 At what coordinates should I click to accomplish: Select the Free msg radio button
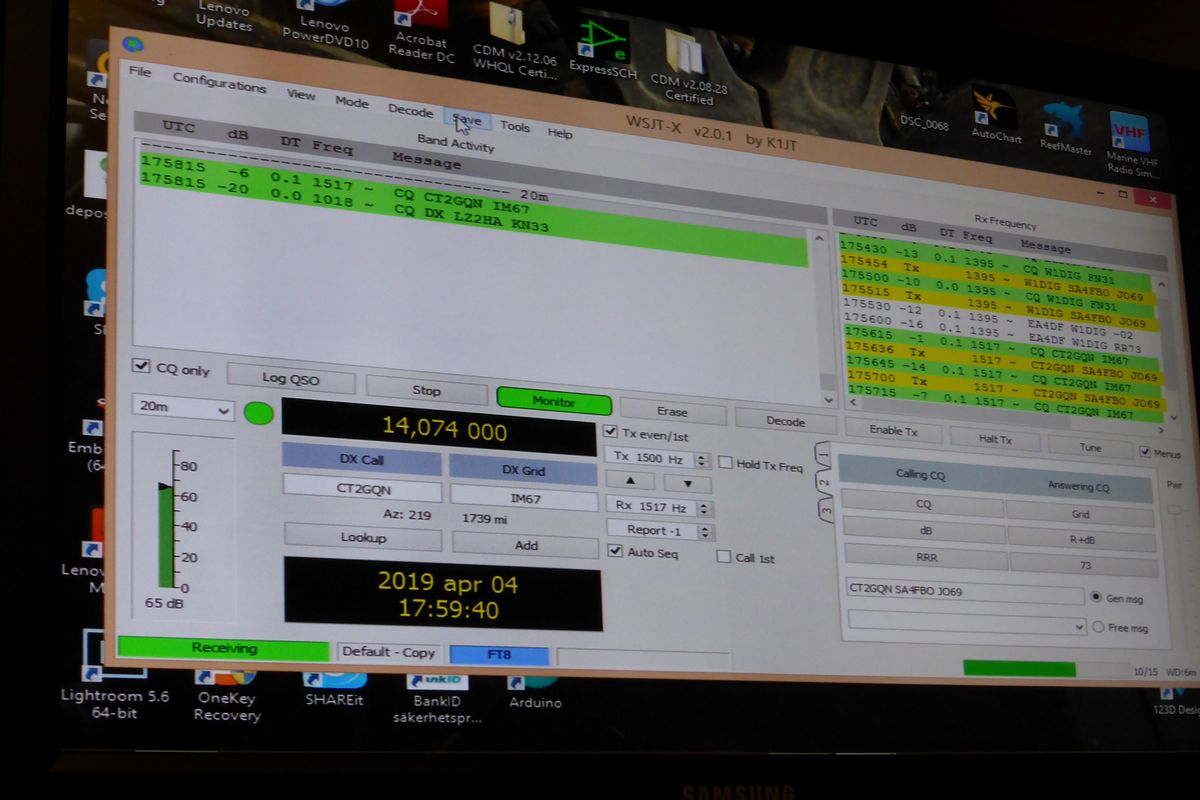pos(1098,627)
